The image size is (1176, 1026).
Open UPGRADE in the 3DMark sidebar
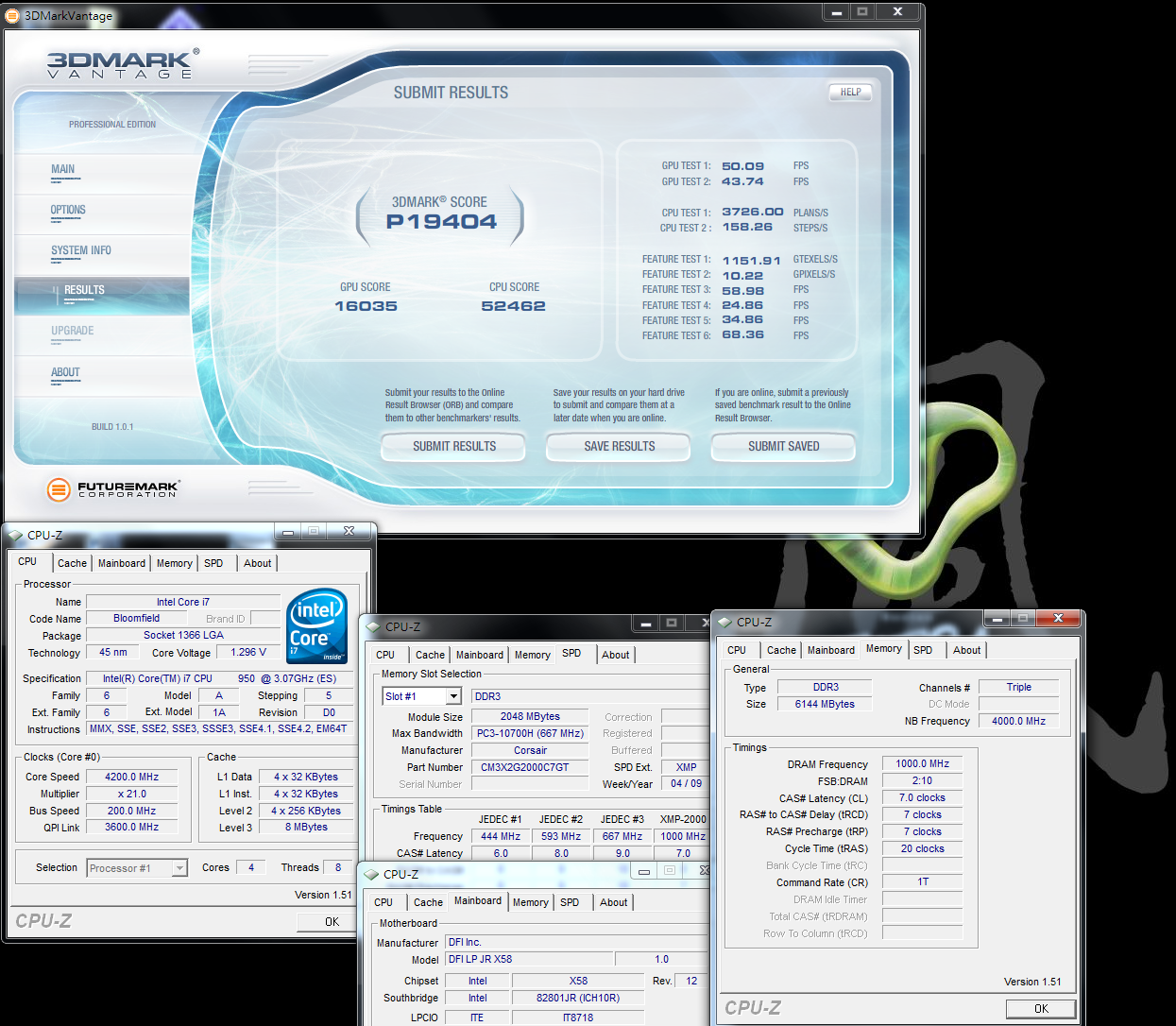pos(73,332)
